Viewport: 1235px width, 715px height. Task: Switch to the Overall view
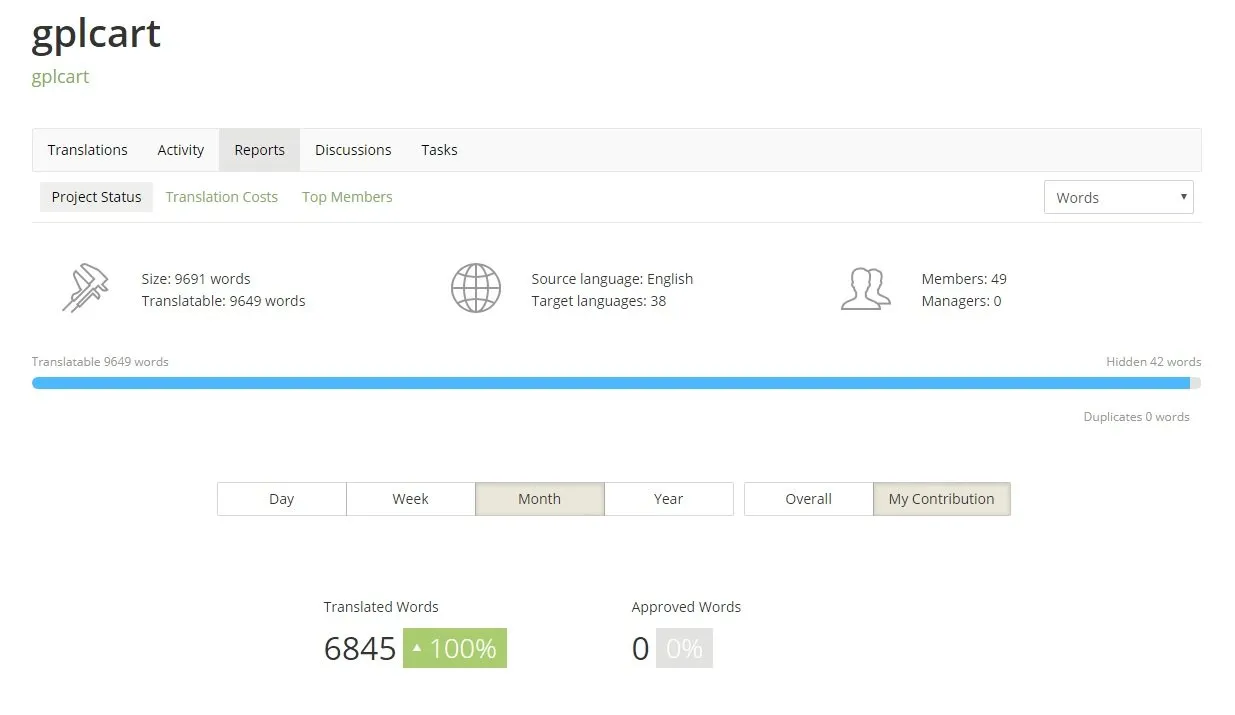(x=809, y=499)
